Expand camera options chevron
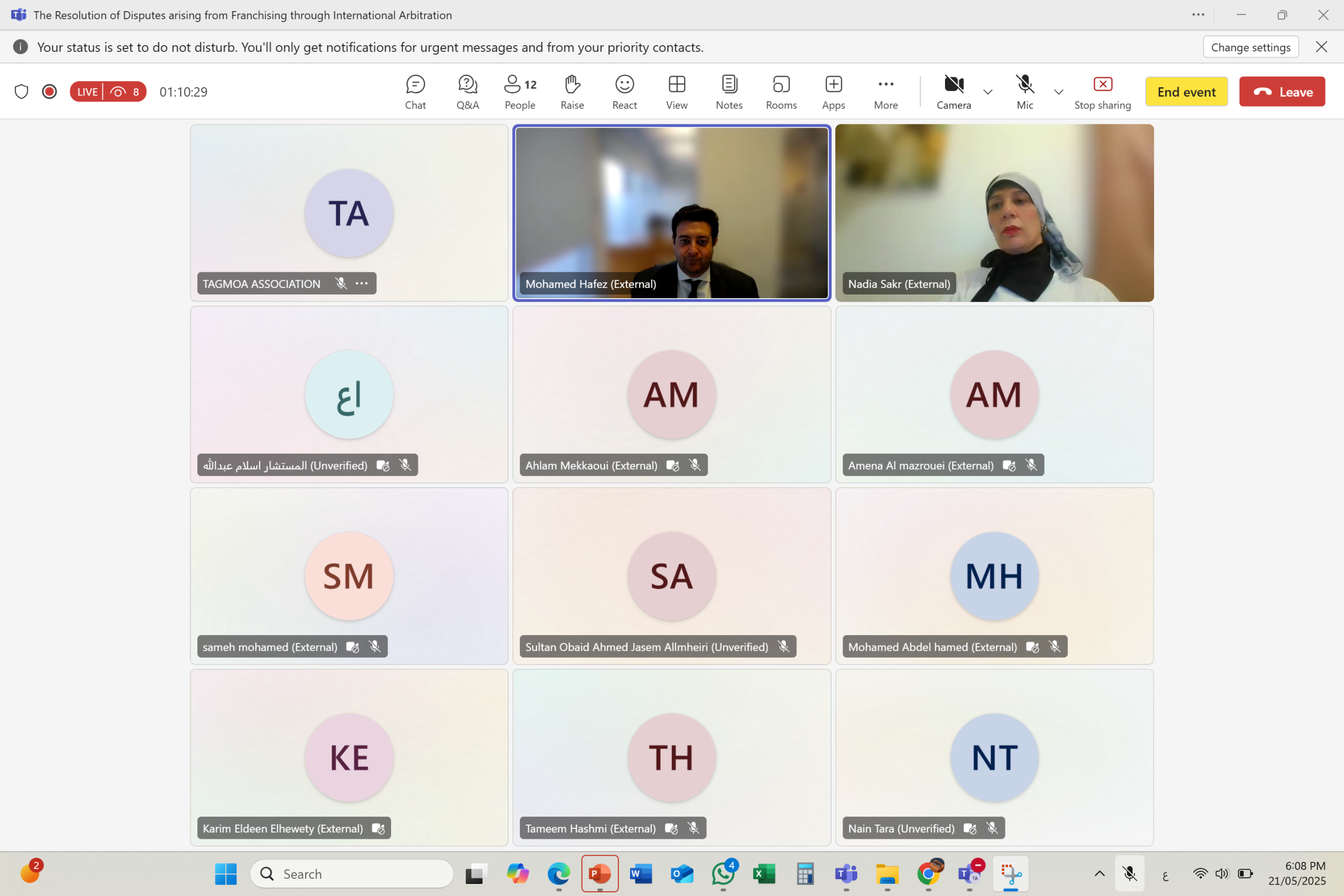The image size is (1344, 896). [x=988, y=91]
